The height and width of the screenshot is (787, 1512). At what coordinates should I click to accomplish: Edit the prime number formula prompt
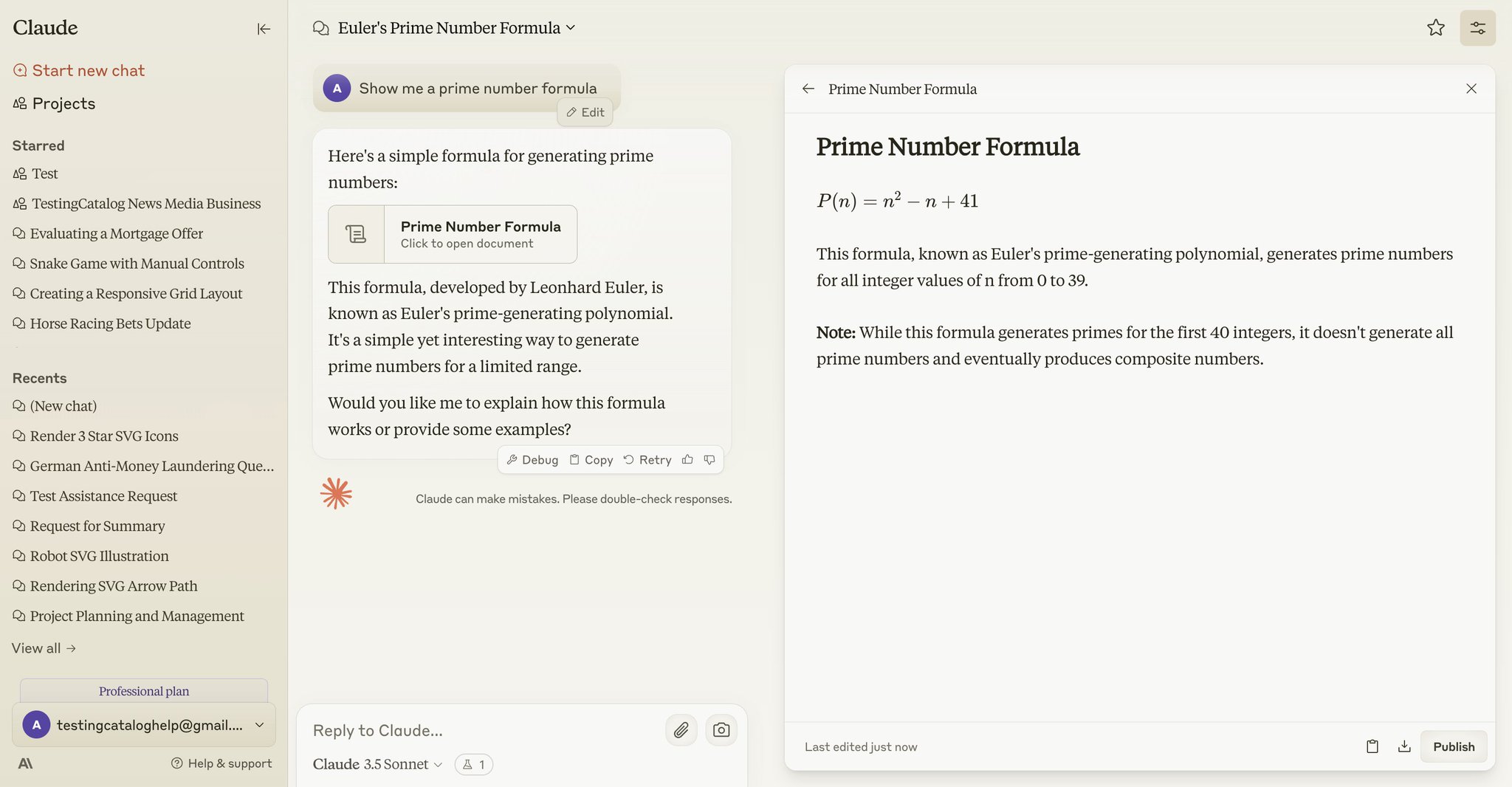point(585,112)
